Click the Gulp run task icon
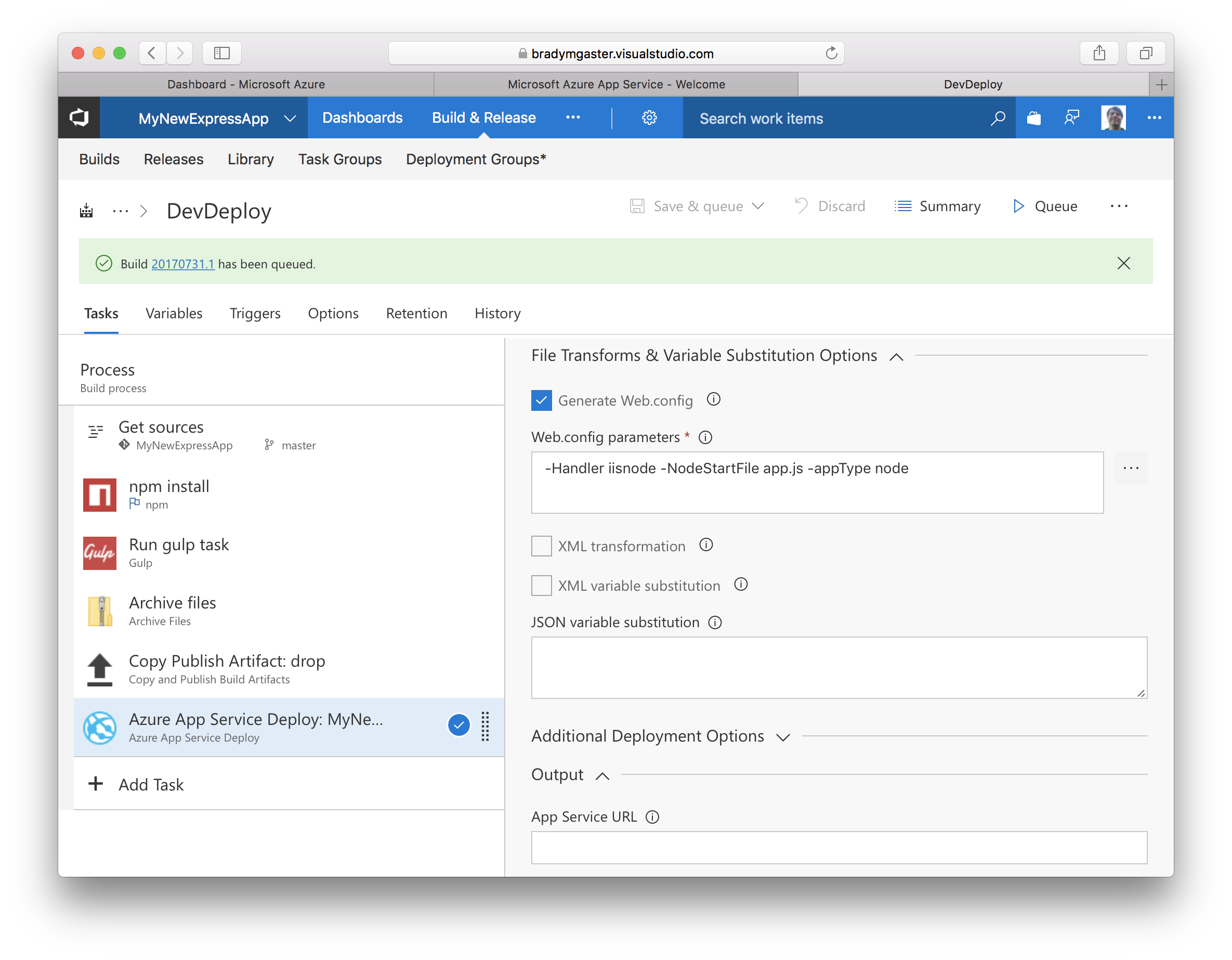Image resolution: width=1232 pixels, height=960 pixels. pyautogui.click(x=100, y=553)
